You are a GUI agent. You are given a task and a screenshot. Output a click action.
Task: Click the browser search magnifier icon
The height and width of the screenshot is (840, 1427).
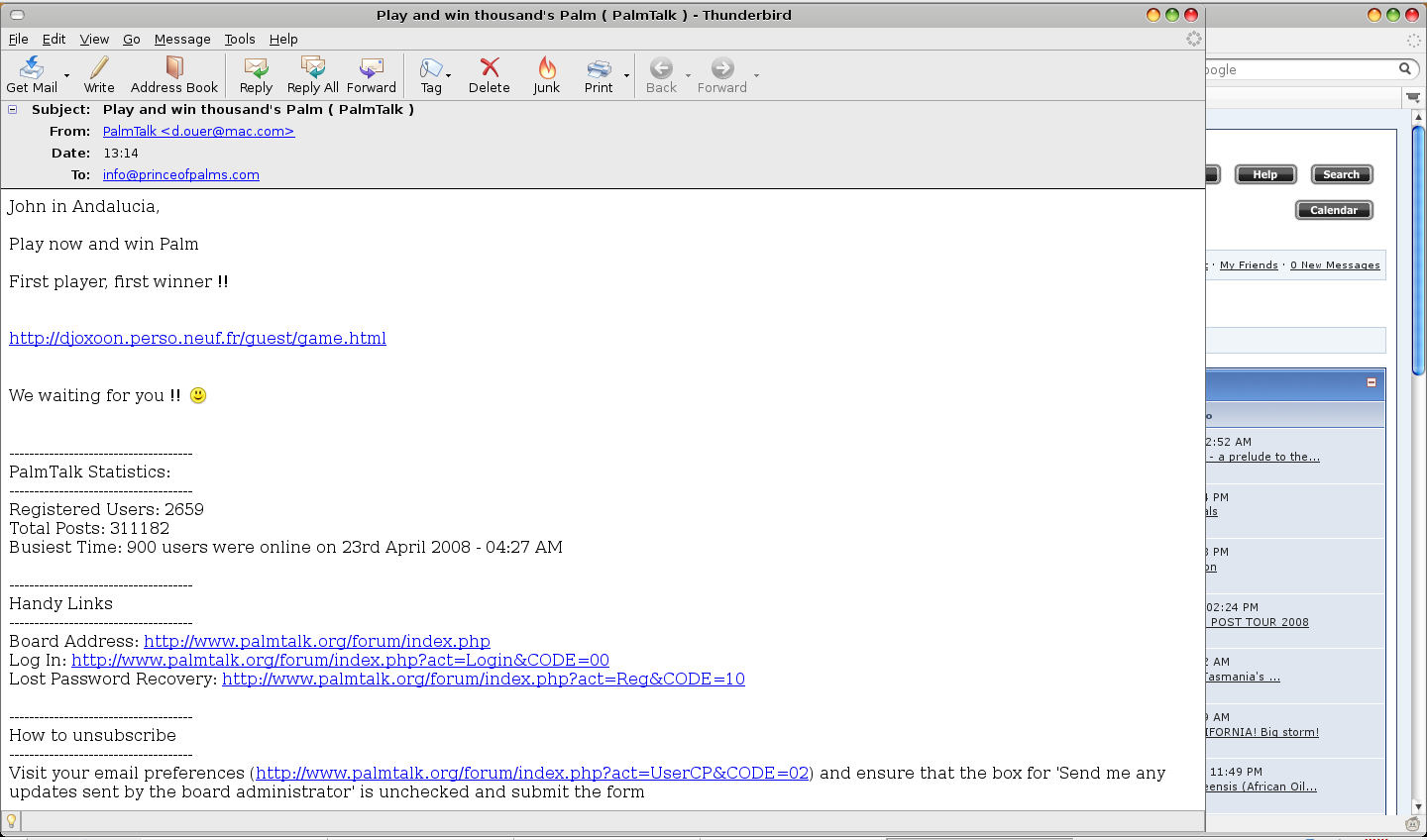pyautogui.click(x=1404, y=68)
